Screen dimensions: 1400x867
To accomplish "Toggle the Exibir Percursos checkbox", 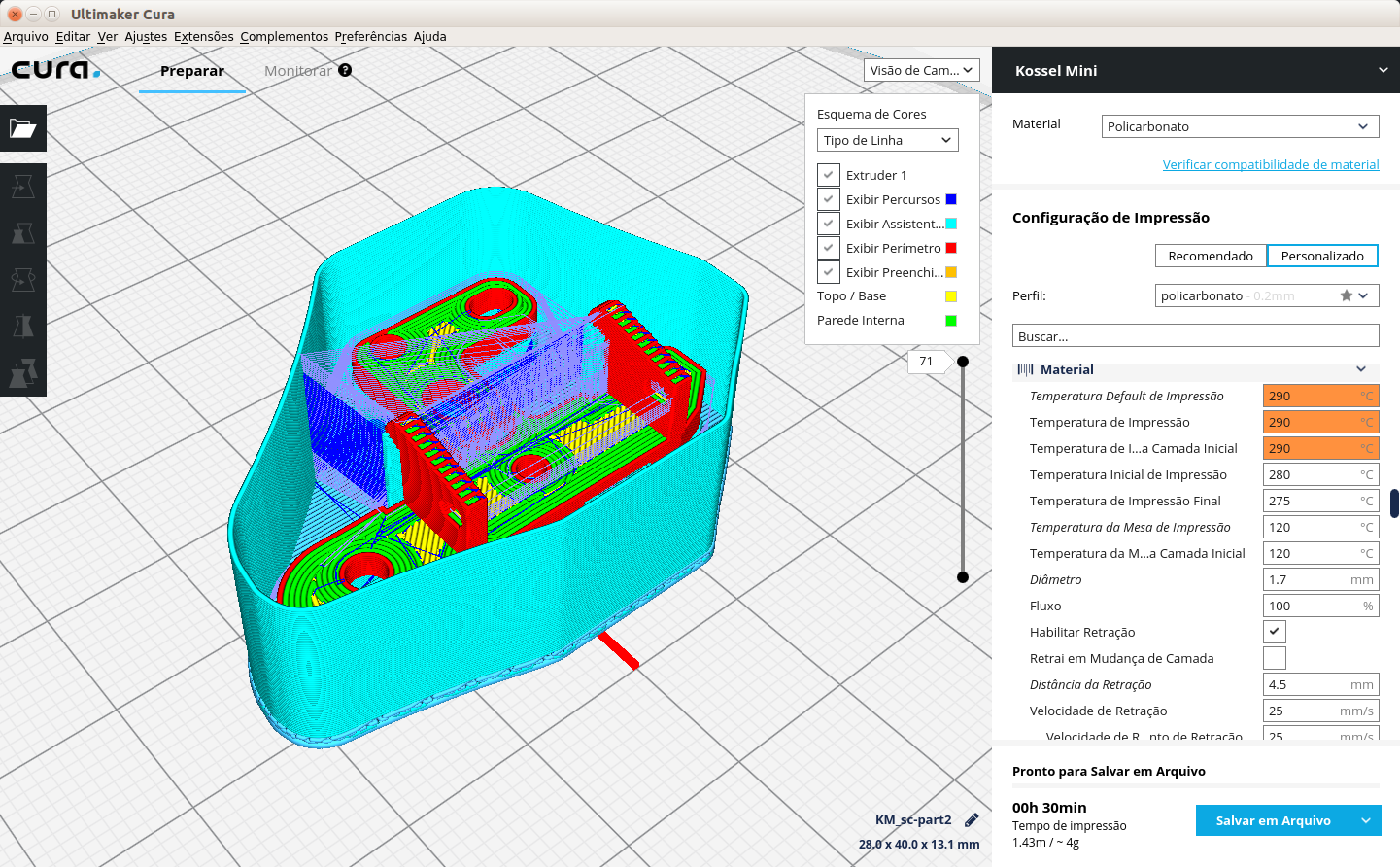I will point(829,199).
